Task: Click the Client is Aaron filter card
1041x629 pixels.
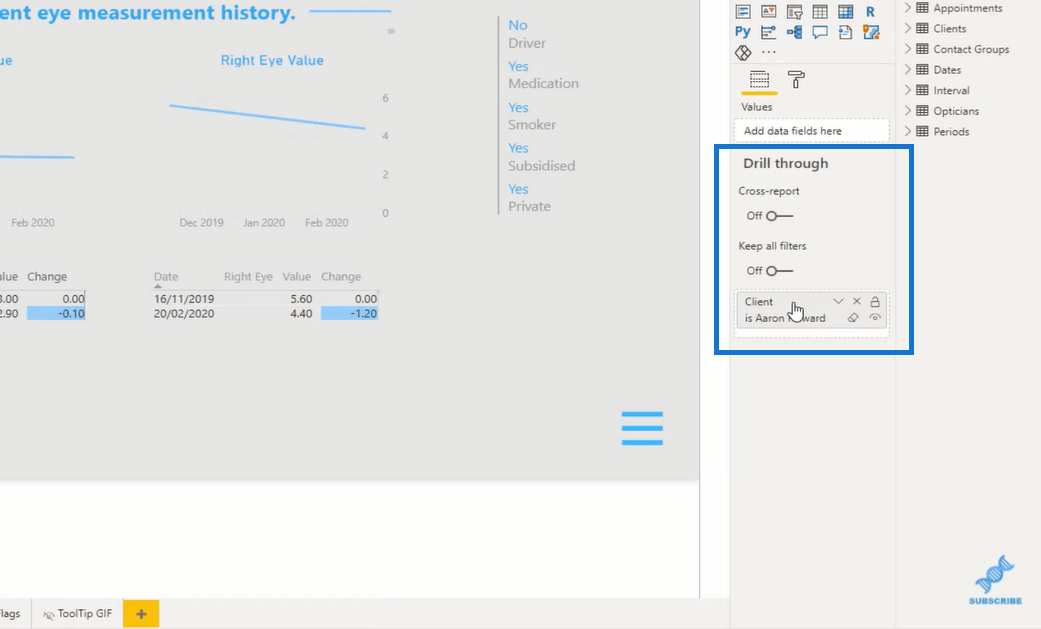Action: coord(811,310)
